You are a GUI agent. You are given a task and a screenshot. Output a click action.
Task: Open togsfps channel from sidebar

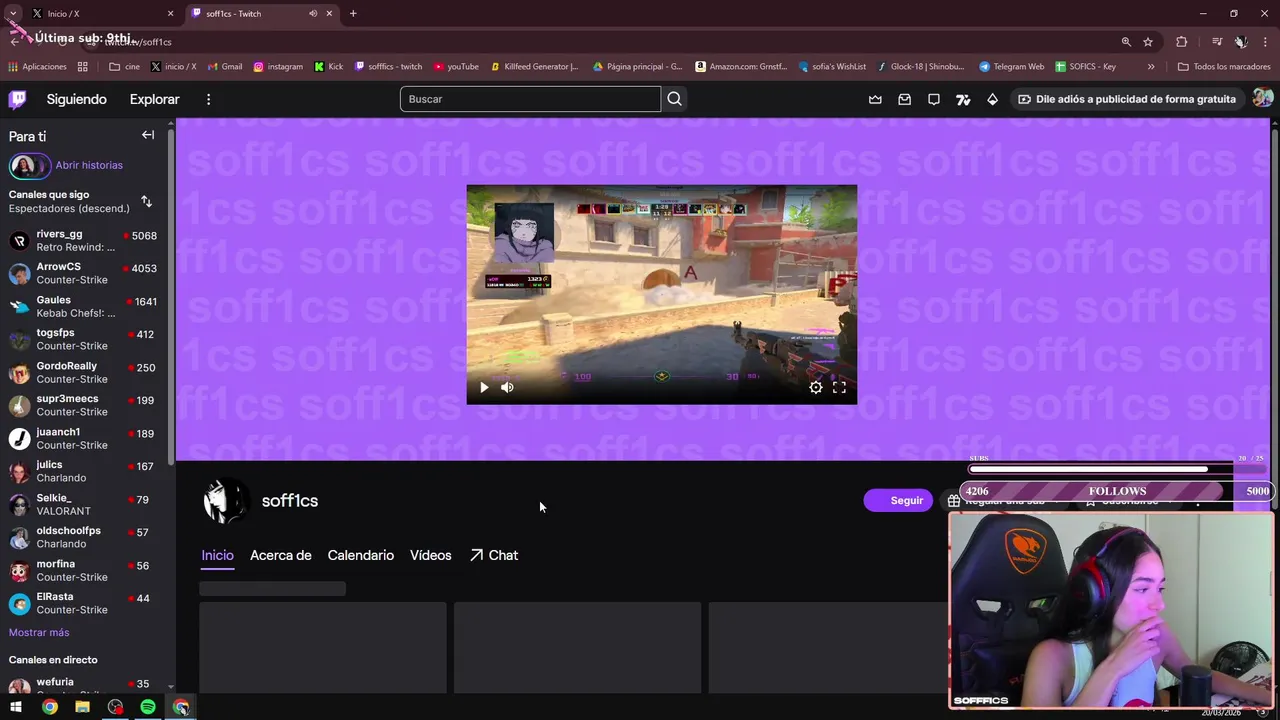tap(84, 339)
